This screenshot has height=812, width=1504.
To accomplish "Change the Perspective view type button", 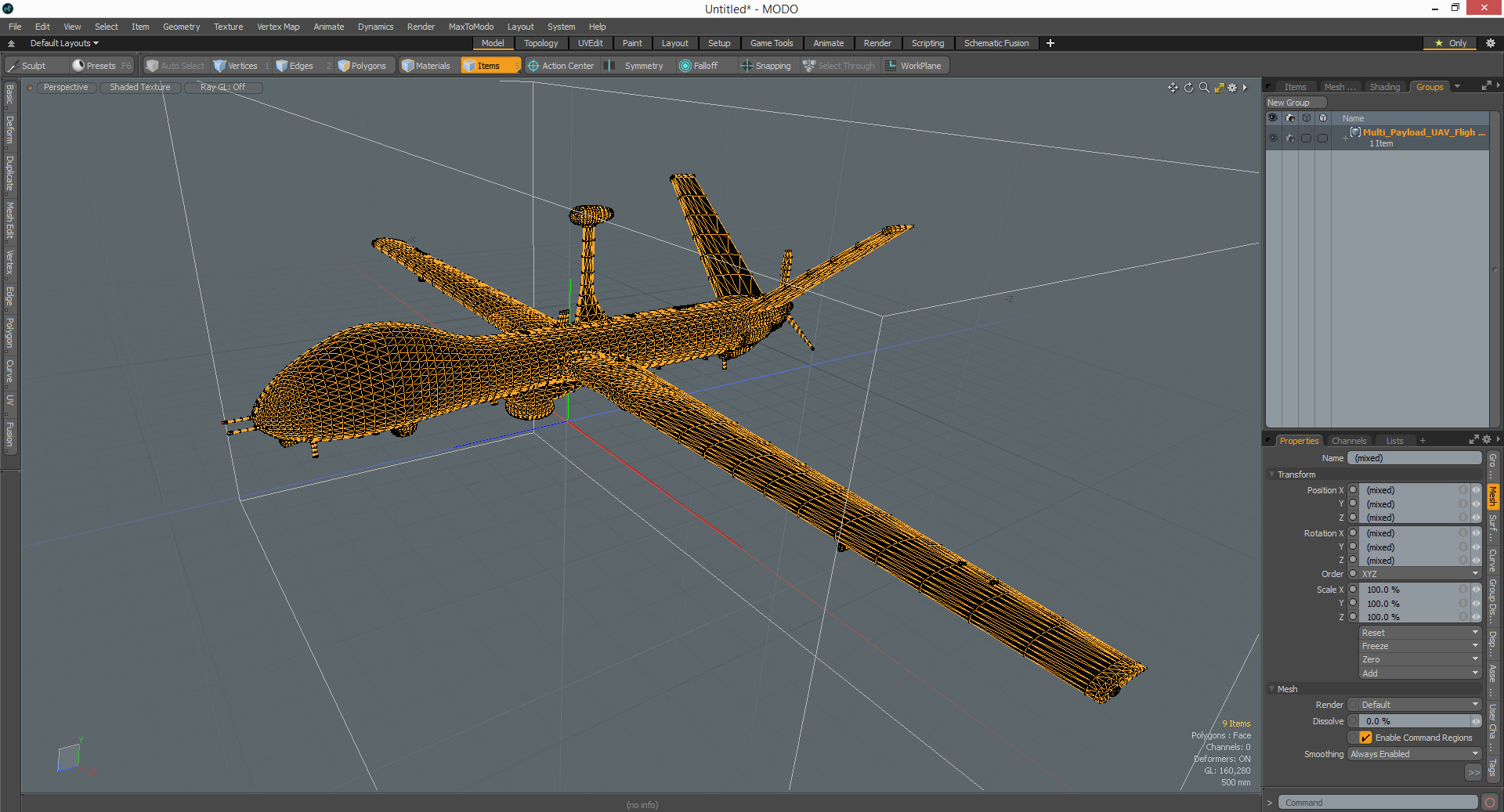I will click(66, 87).
